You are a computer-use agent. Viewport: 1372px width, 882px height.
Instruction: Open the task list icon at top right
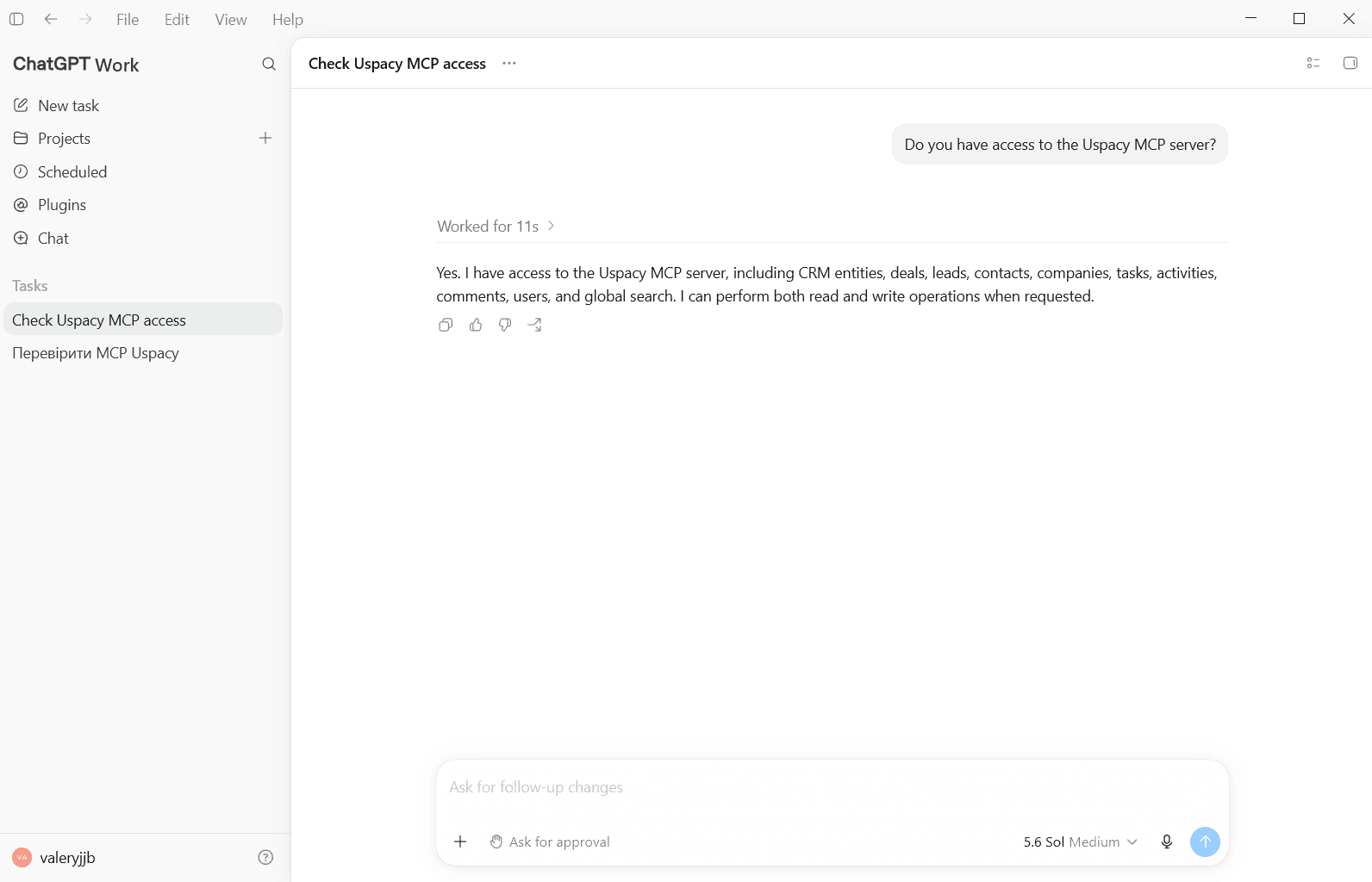click(x=1313, y=63)
